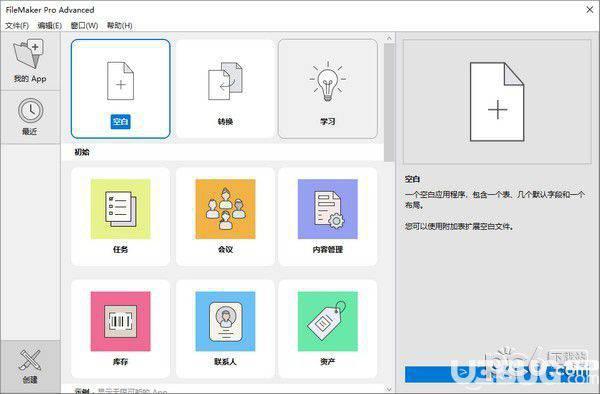600x394 pixels.
Task: Select the 创建 create section
Action: coord(30,366)
